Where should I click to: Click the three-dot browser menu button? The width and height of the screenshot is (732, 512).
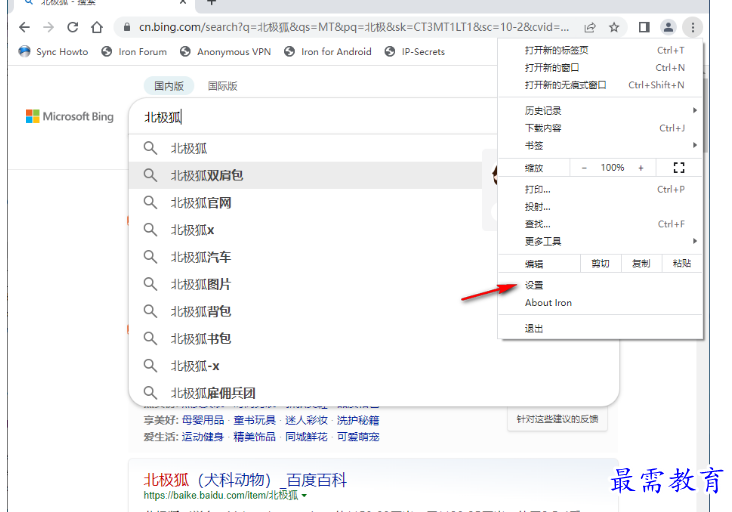693,28
